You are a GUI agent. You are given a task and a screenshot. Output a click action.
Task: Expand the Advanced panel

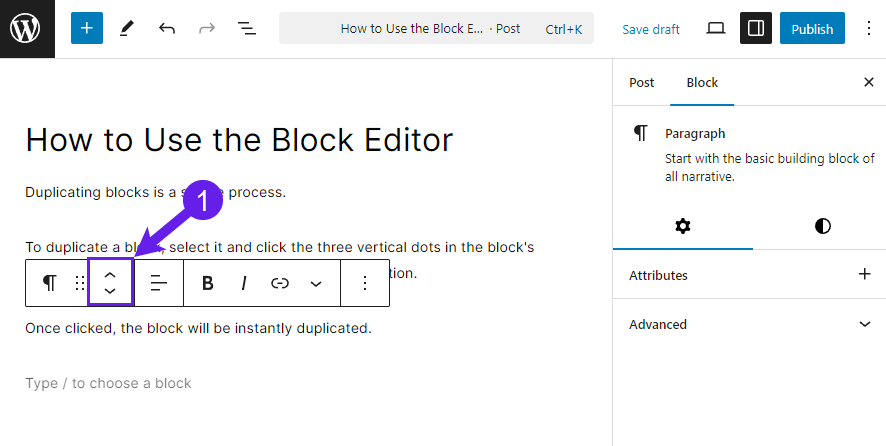tap(749, 324)
